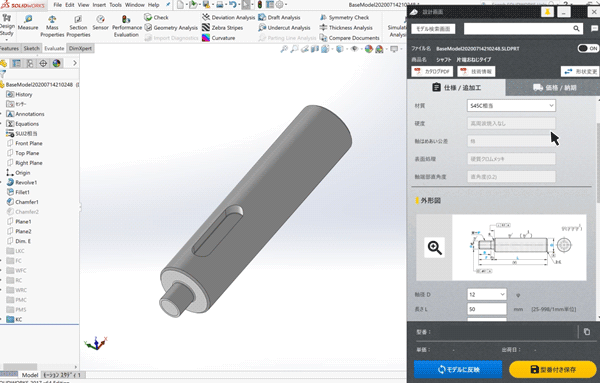
Task: Click the Rebuild traffic light icon
Action: click(259, 5)
